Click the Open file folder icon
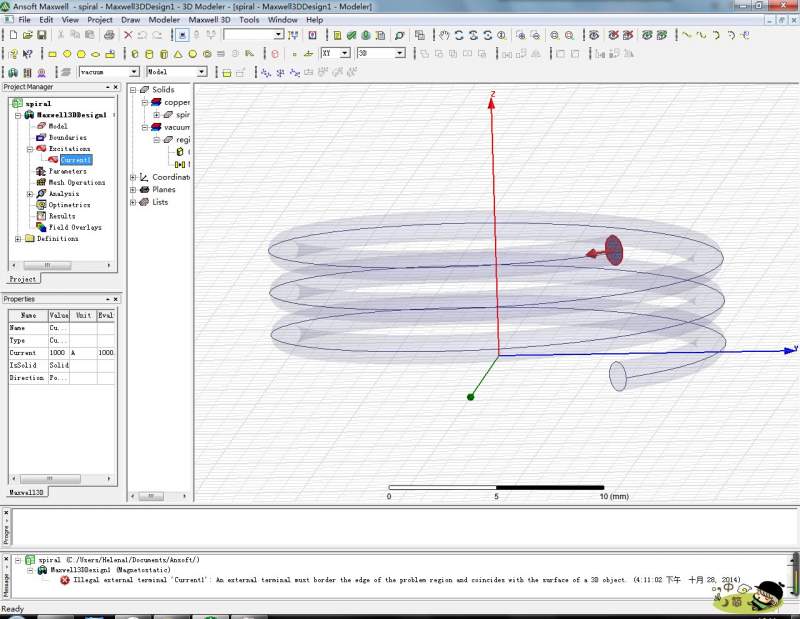The height and width of the screenshot is (619, 800). point(28,35)
